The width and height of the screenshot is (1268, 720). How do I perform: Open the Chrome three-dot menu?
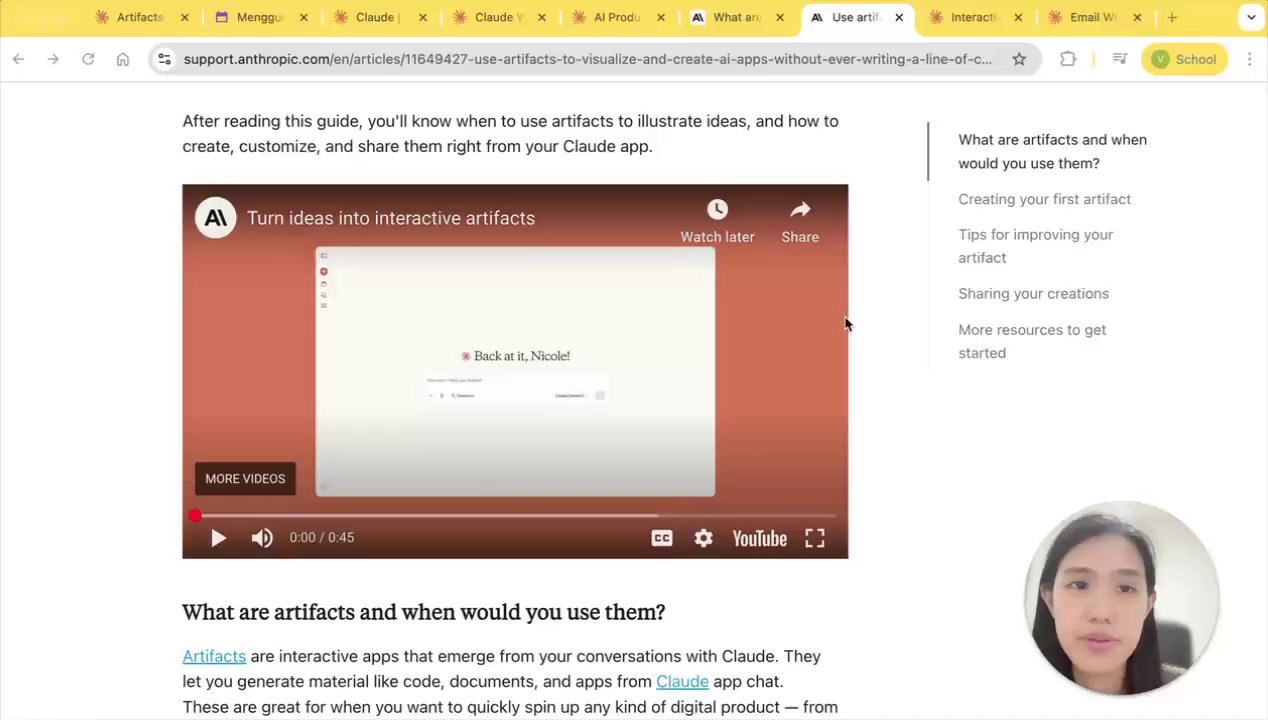1249,59
